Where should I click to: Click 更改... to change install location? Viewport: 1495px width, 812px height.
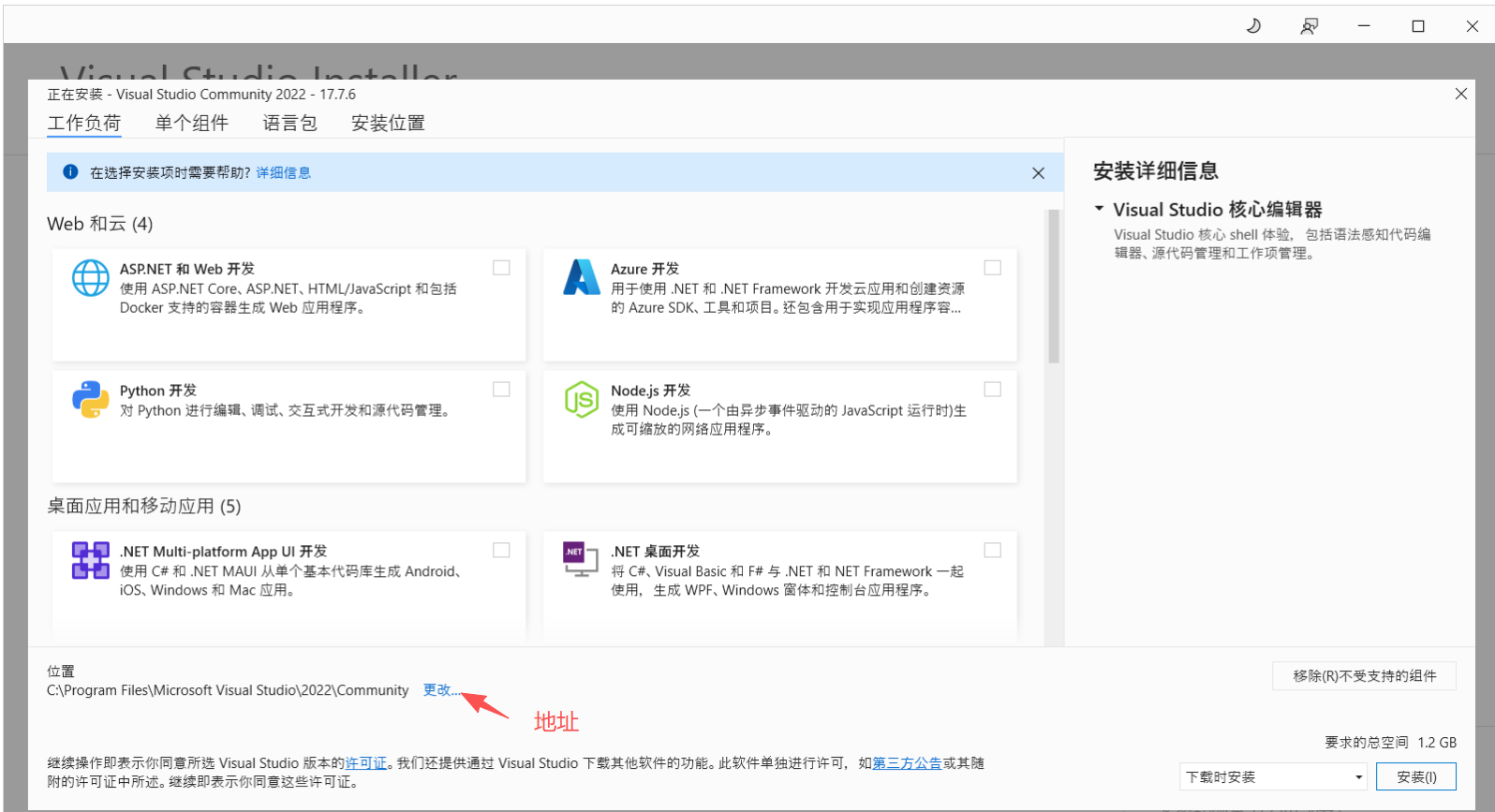point(441,690)
